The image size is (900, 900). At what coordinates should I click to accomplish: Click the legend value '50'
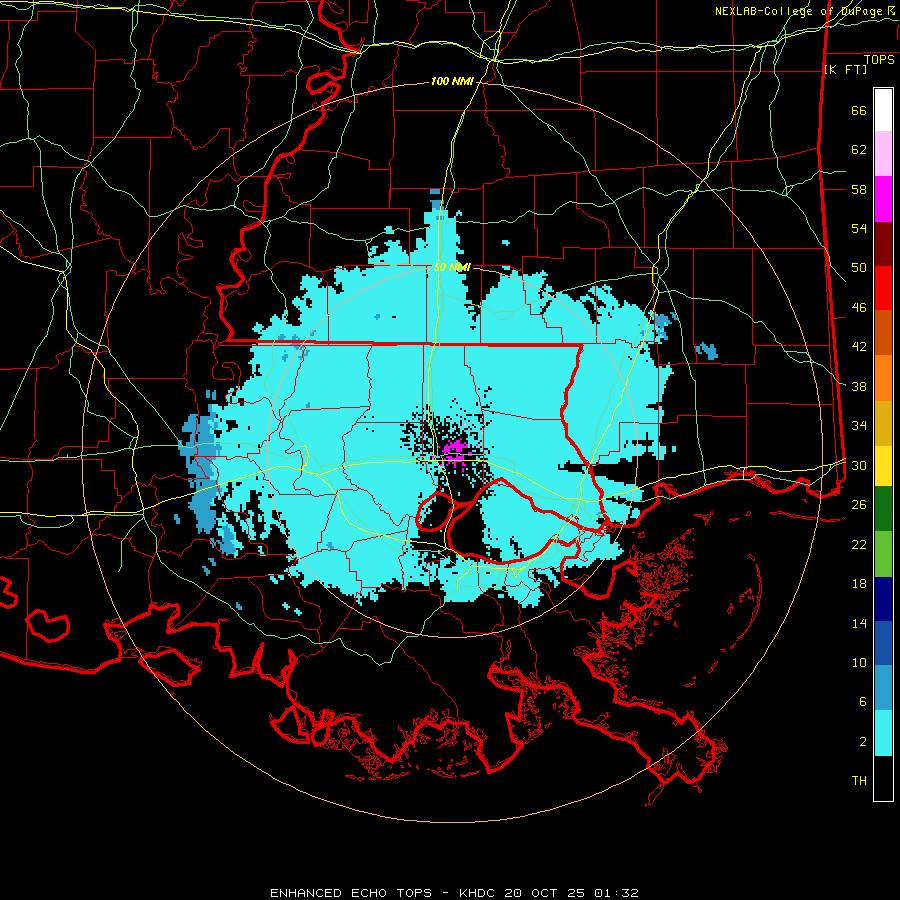[x=859, y=268]
